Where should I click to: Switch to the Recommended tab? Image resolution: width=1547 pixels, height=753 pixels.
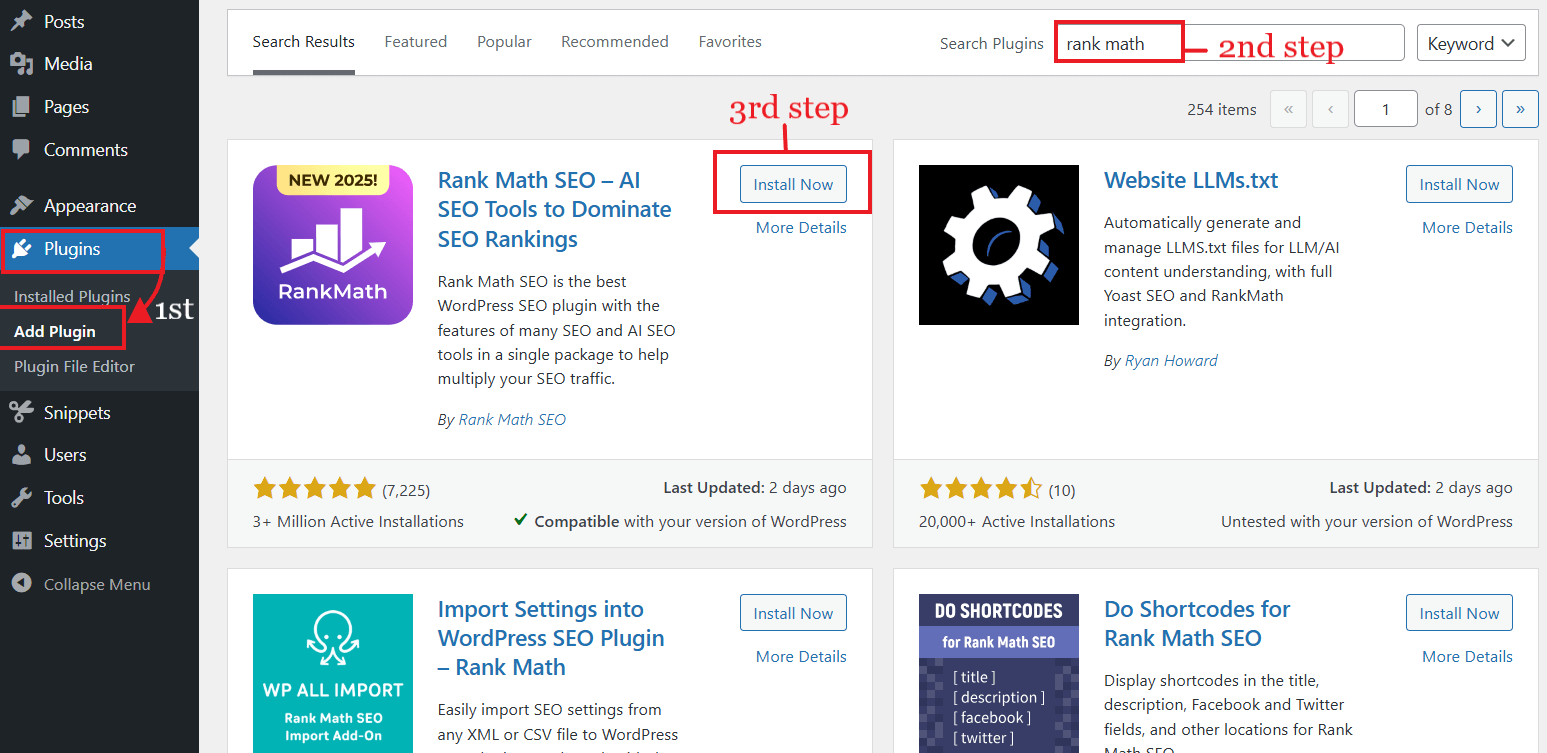click(615, 42)
